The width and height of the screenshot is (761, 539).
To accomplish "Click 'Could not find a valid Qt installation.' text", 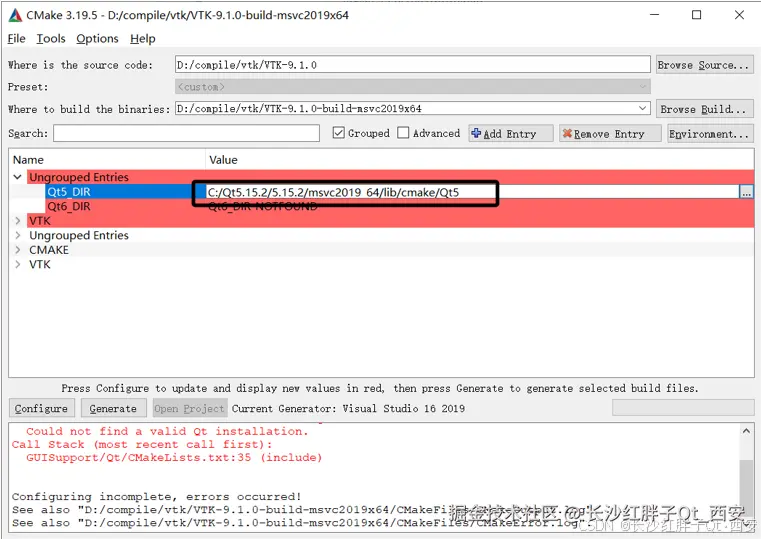I will [167, 431].
